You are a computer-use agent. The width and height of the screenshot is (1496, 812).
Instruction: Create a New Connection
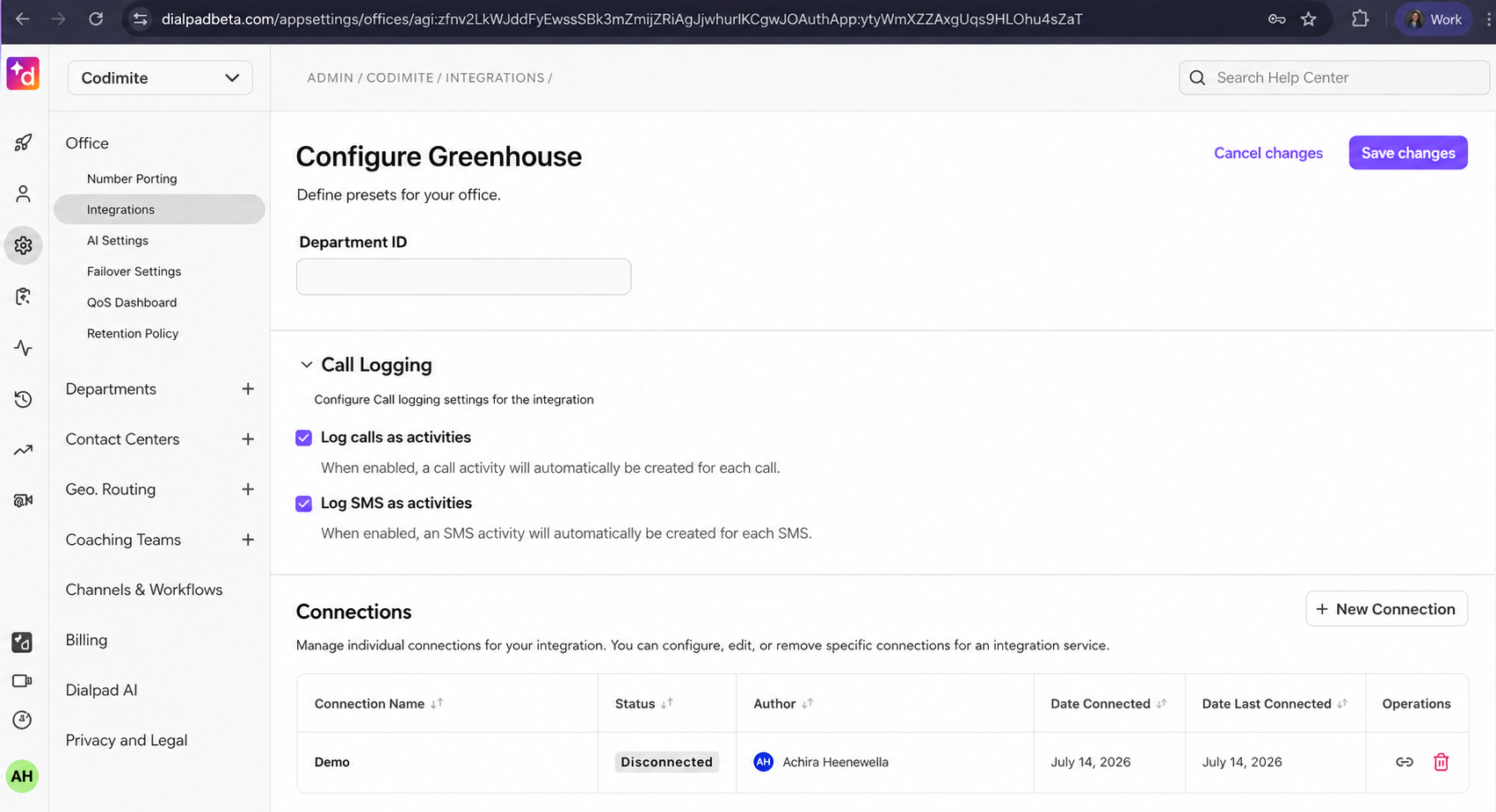coord(1386,609)
